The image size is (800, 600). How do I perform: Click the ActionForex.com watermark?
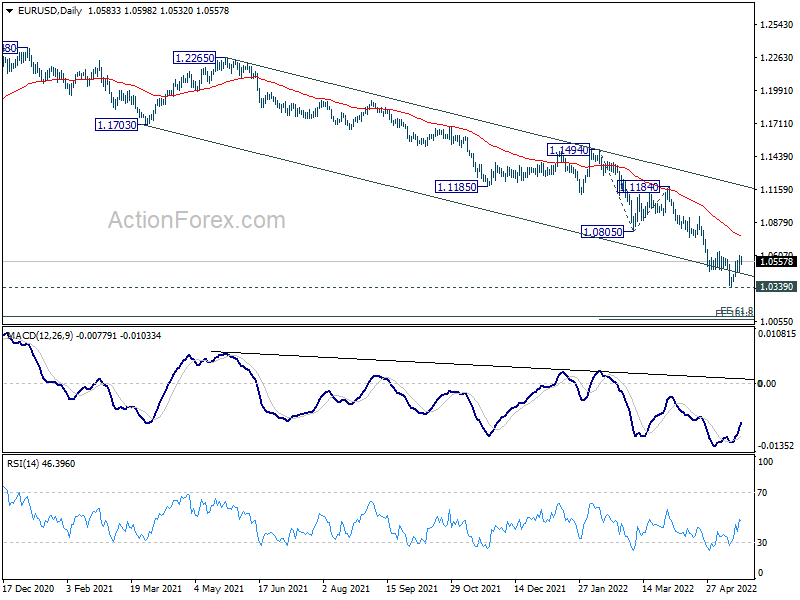pos(197,220)
